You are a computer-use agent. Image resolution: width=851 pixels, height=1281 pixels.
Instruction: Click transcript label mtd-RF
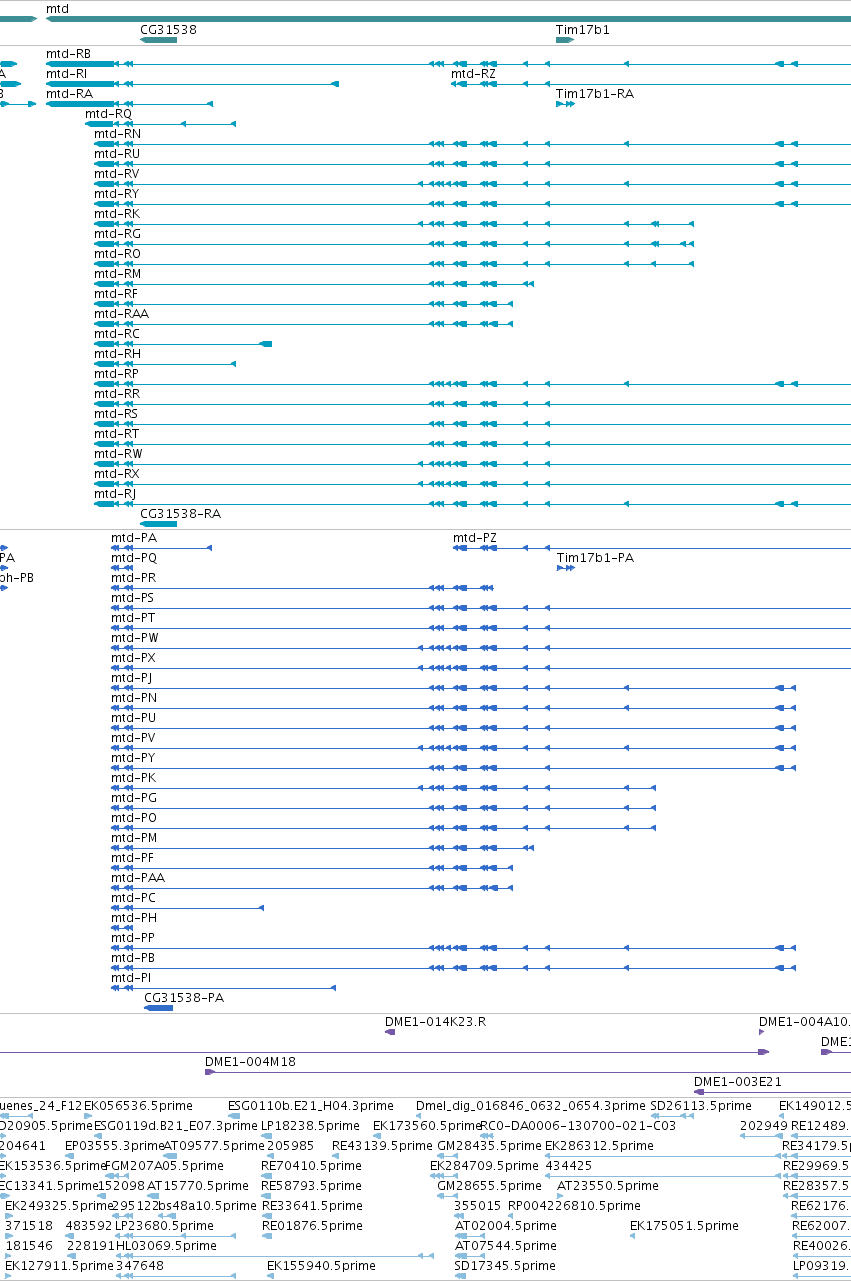click(x=116, y=293)
